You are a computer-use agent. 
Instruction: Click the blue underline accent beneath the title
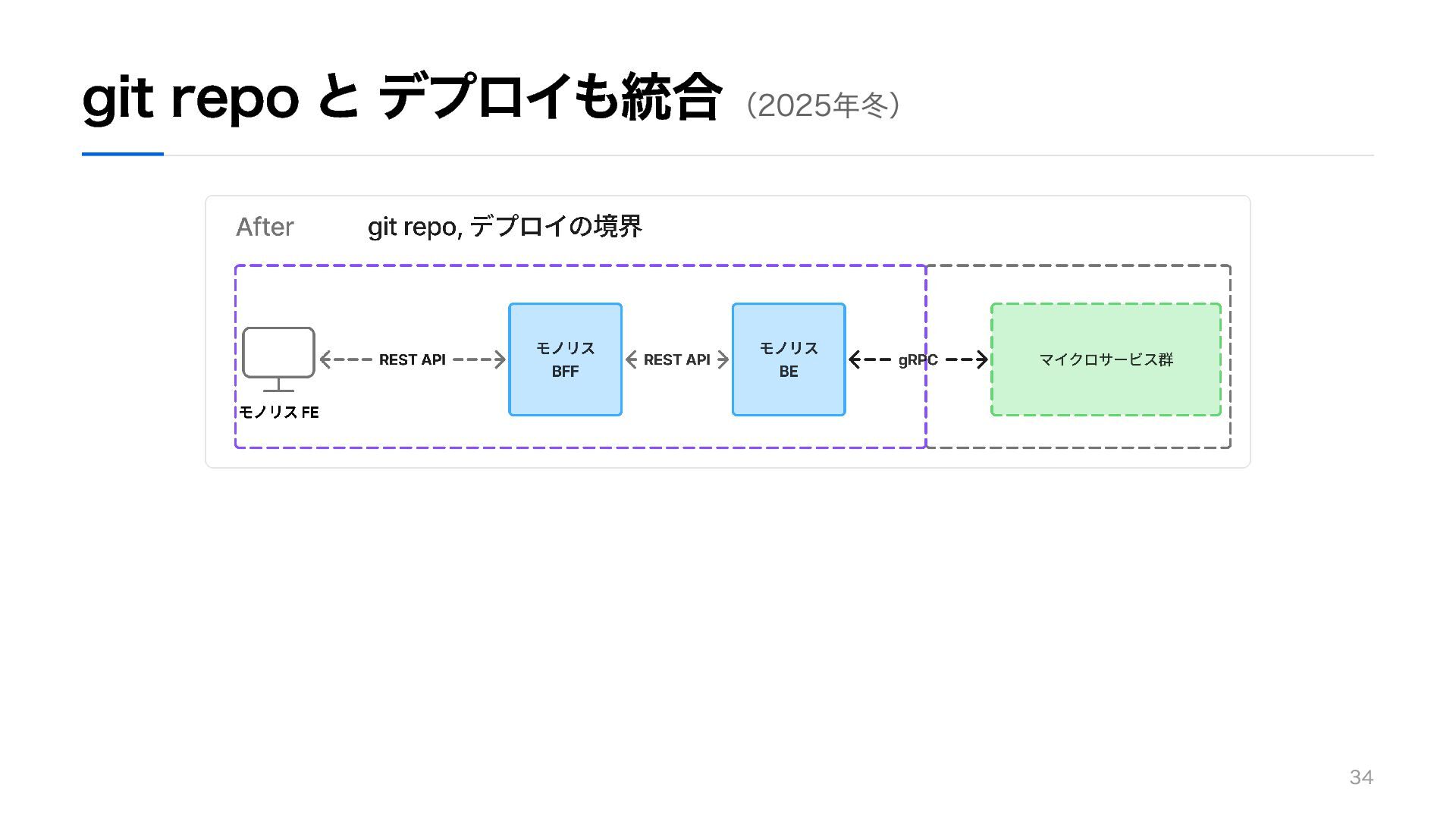(123, 154)
